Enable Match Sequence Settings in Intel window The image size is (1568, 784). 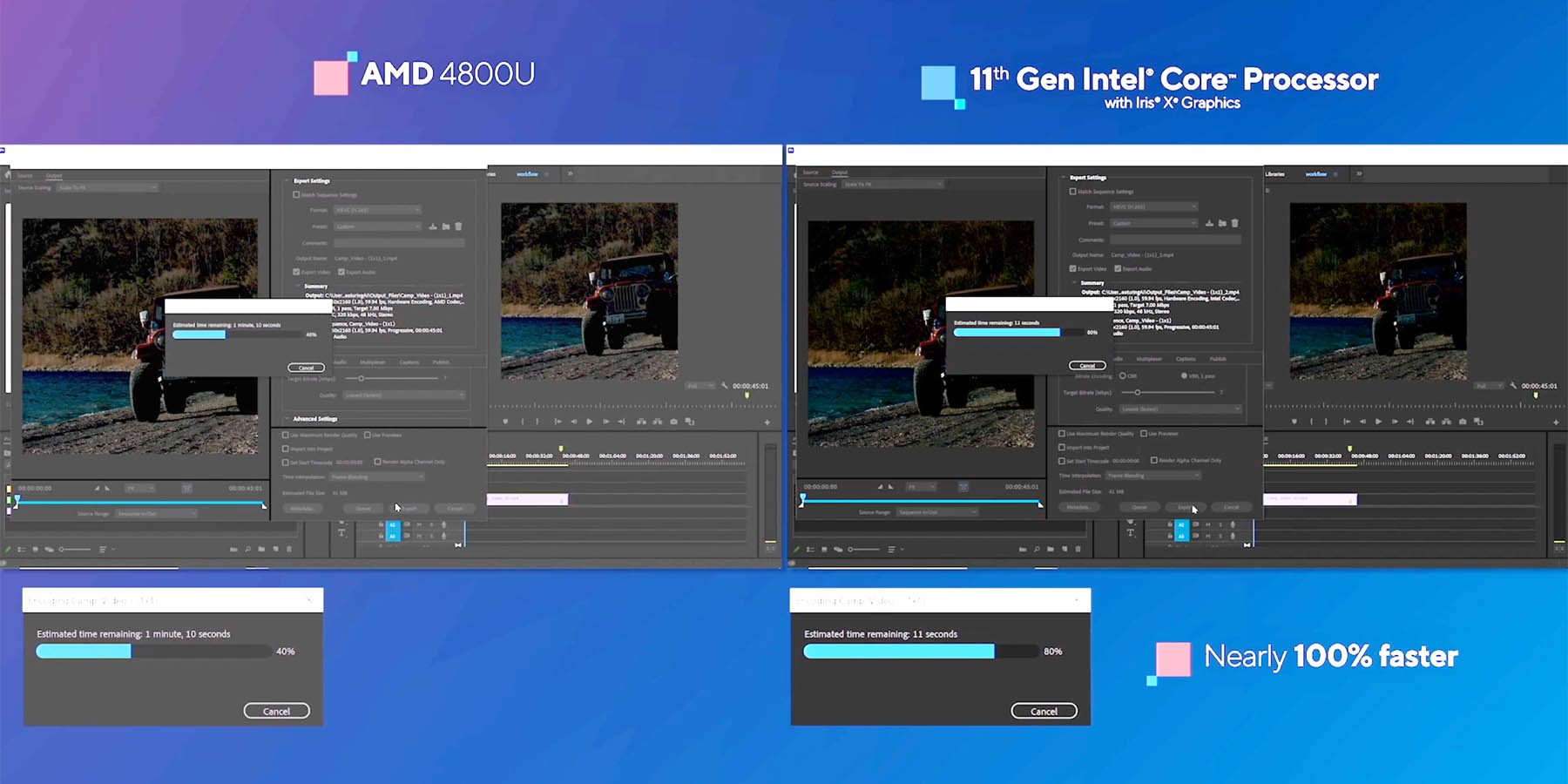1072,192
